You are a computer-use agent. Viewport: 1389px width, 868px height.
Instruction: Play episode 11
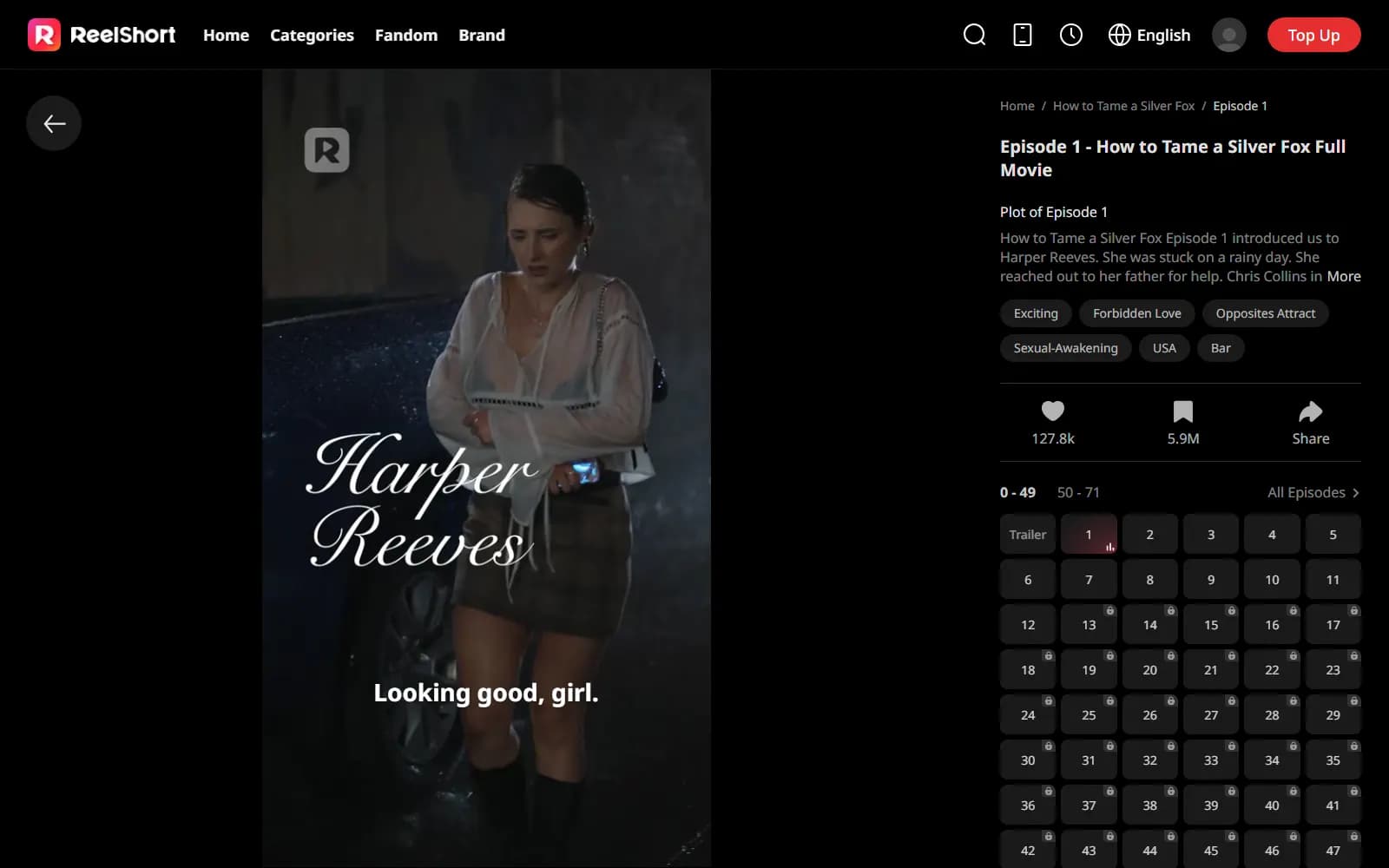(1333, 580)
